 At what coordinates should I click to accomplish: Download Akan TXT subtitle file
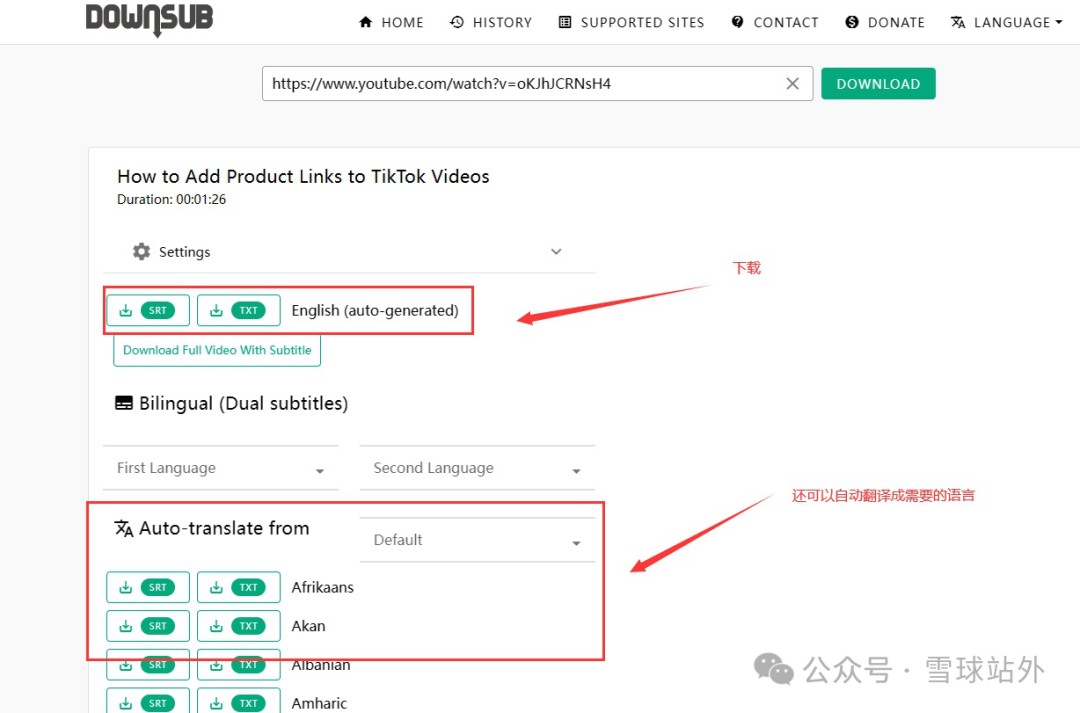click(238, 626)
